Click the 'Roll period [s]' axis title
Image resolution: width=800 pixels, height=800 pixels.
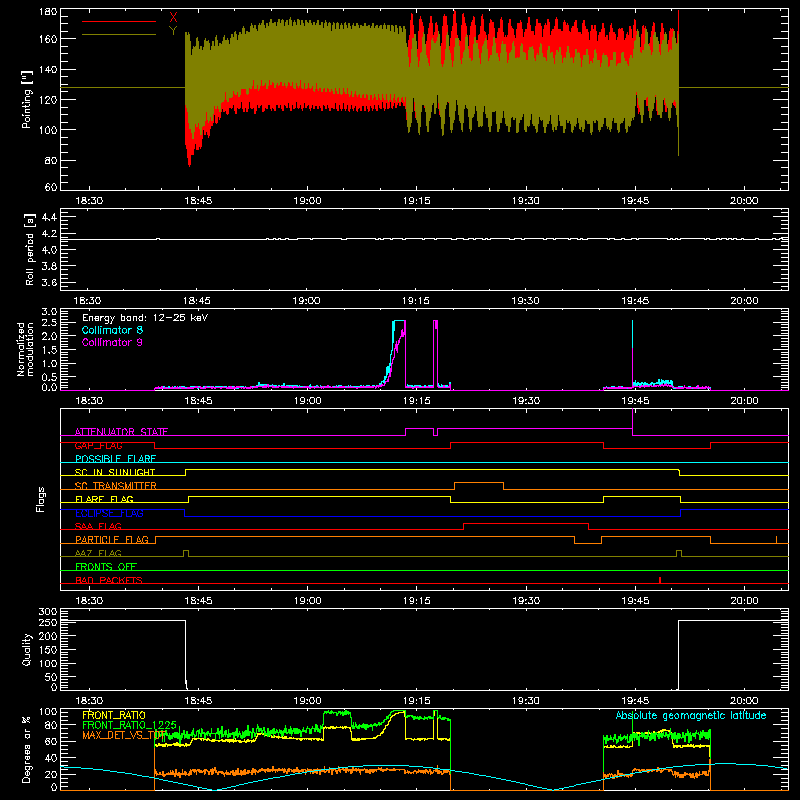click(x=30, y=249)
